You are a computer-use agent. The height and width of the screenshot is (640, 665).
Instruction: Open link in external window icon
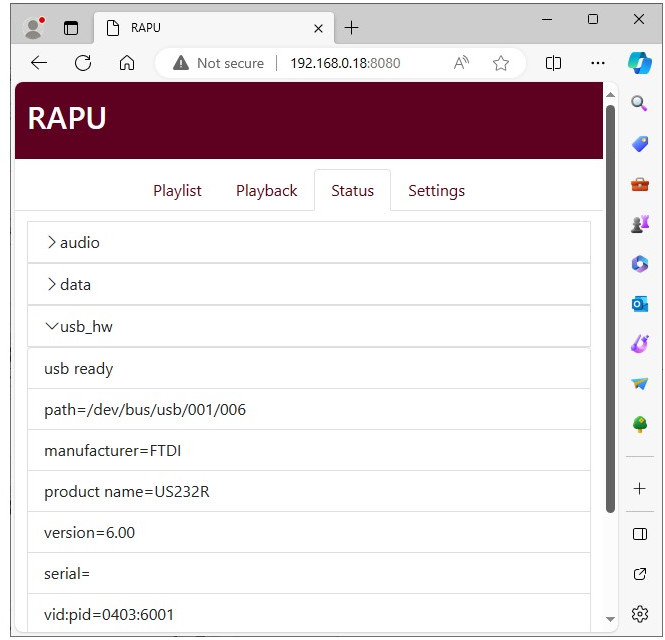click(640, 574)
